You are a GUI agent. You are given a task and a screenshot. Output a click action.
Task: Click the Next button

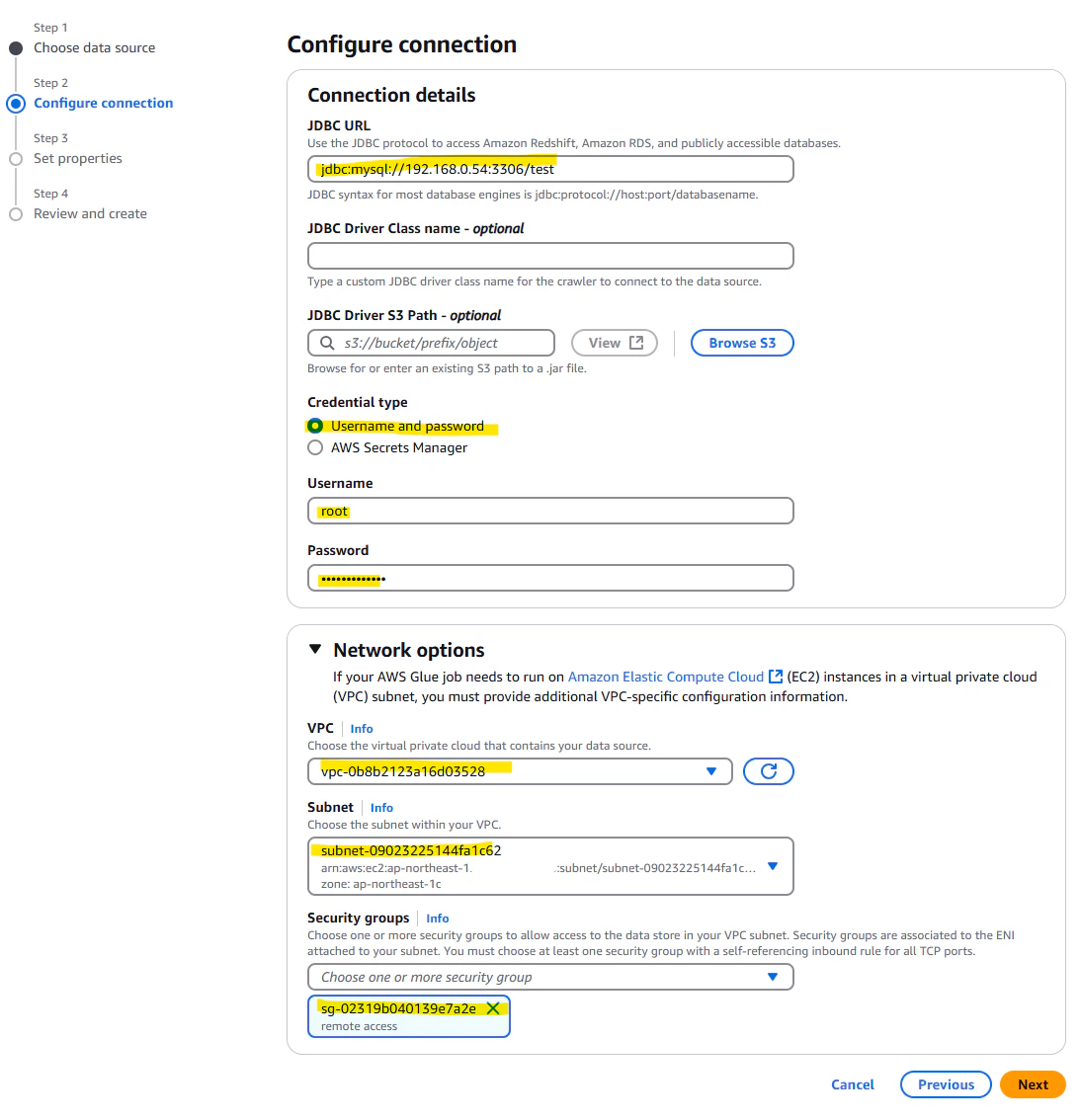point(1033,1084)
